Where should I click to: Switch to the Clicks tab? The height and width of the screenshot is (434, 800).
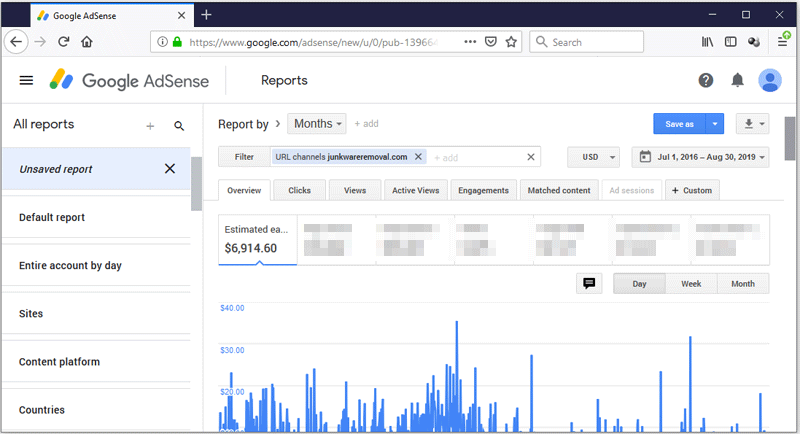(x=299, y=190)
